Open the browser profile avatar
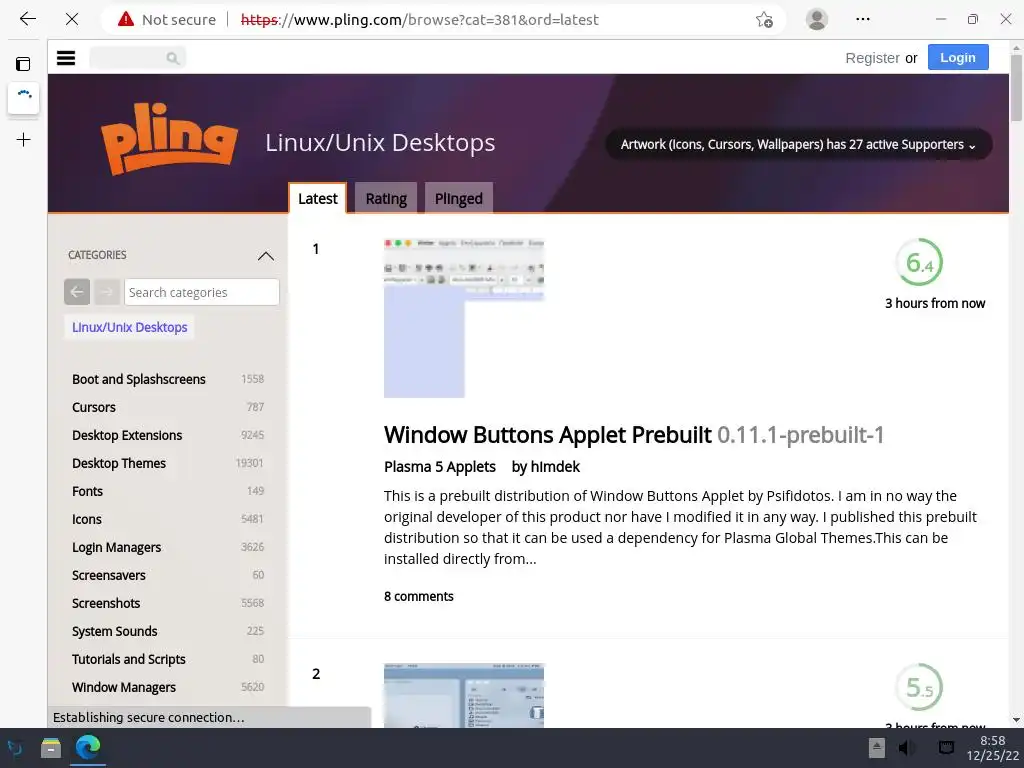Viewport: 1024px width, 768px height. coord(816,19)
